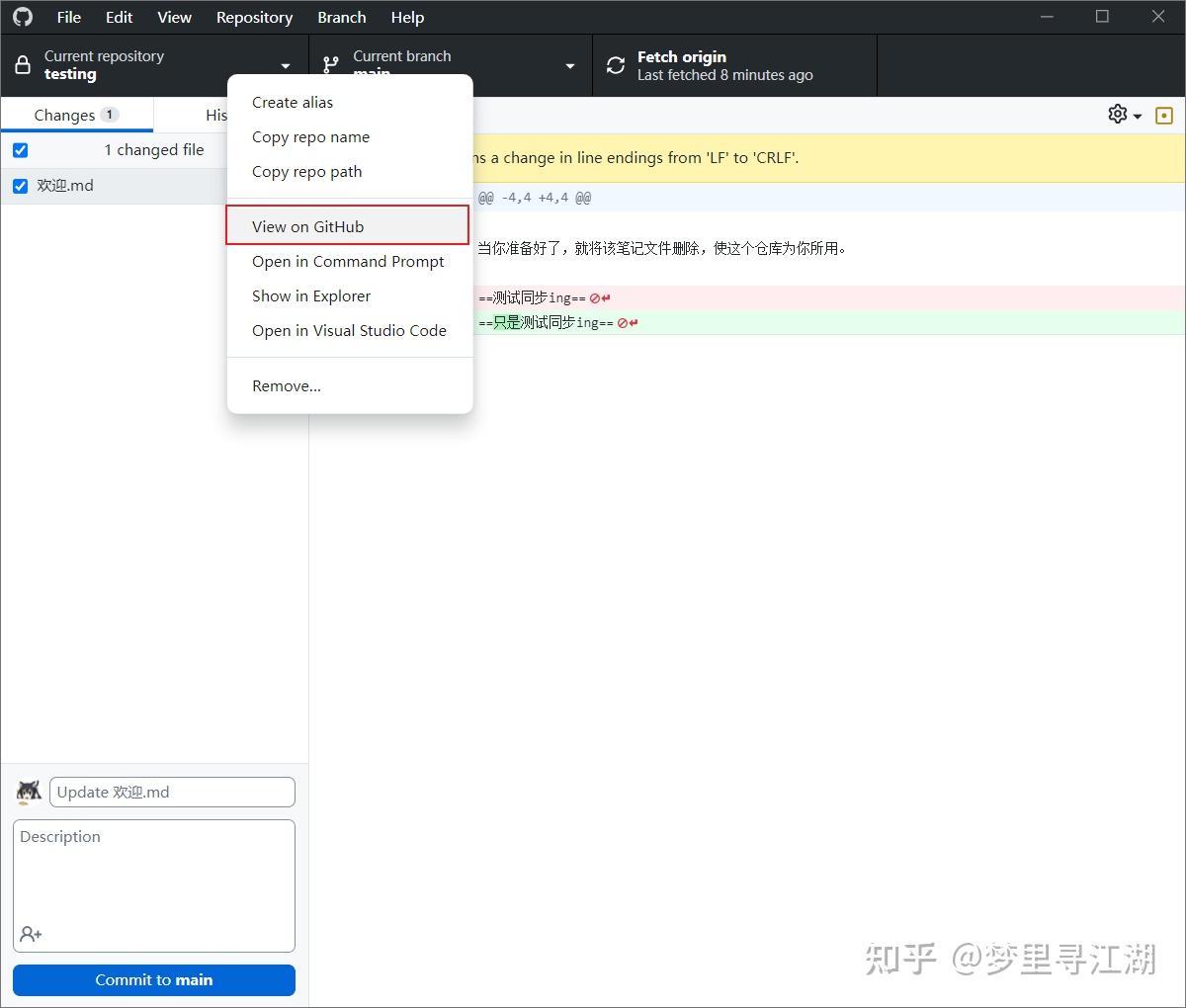Toggle the expanded diff display square icon
The height and width of the screenshot is (1008, 1186).
(x=1163, y=115)
